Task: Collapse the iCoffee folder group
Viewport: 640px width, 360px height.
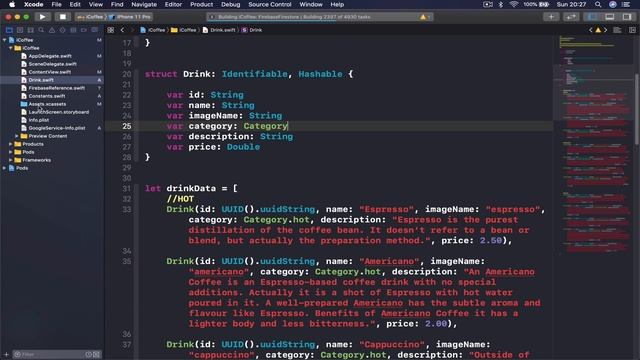Action: click(x=11, y=48)
